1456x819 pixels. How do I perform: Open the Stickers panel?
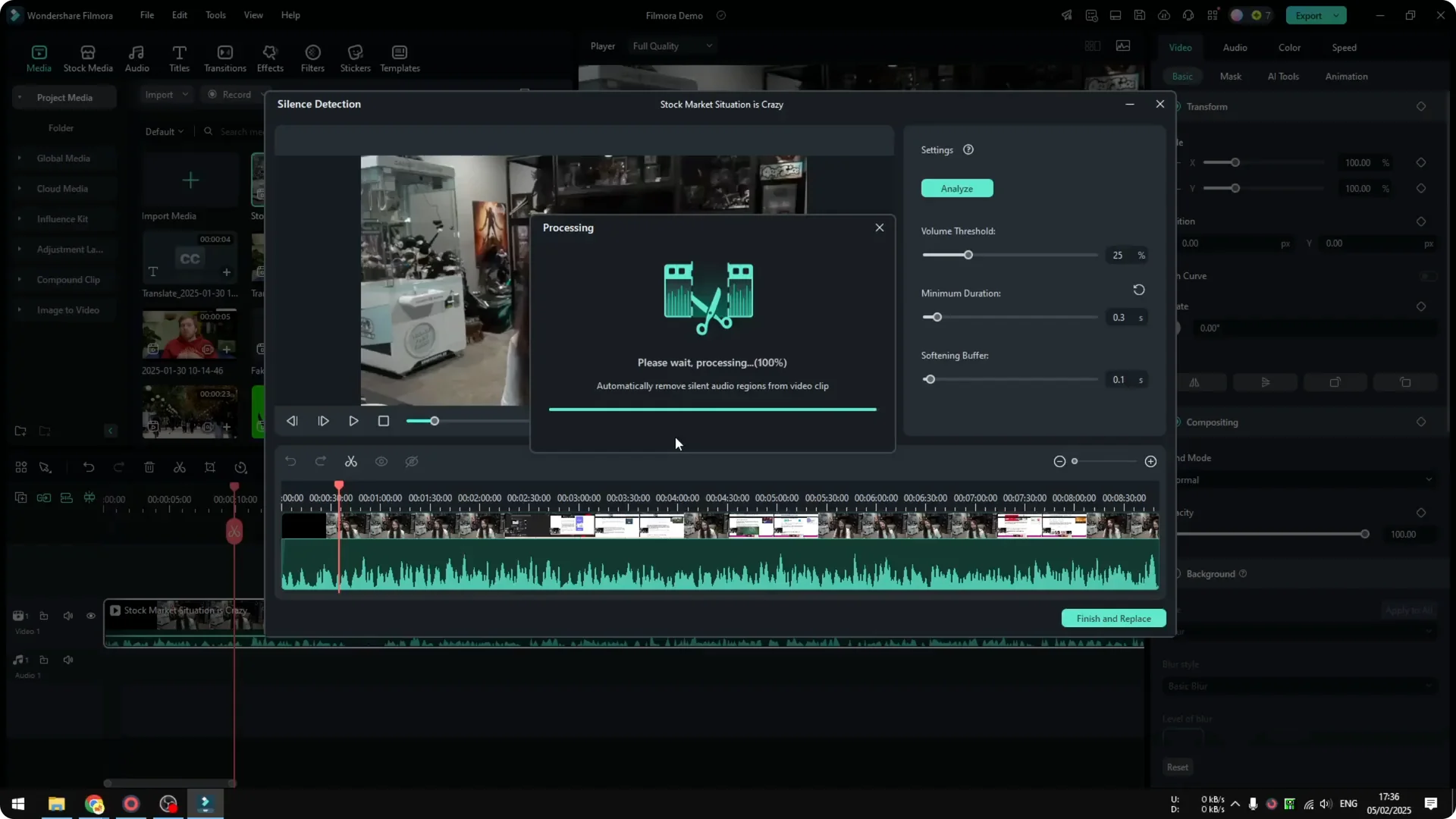click(x=355, y=58)
